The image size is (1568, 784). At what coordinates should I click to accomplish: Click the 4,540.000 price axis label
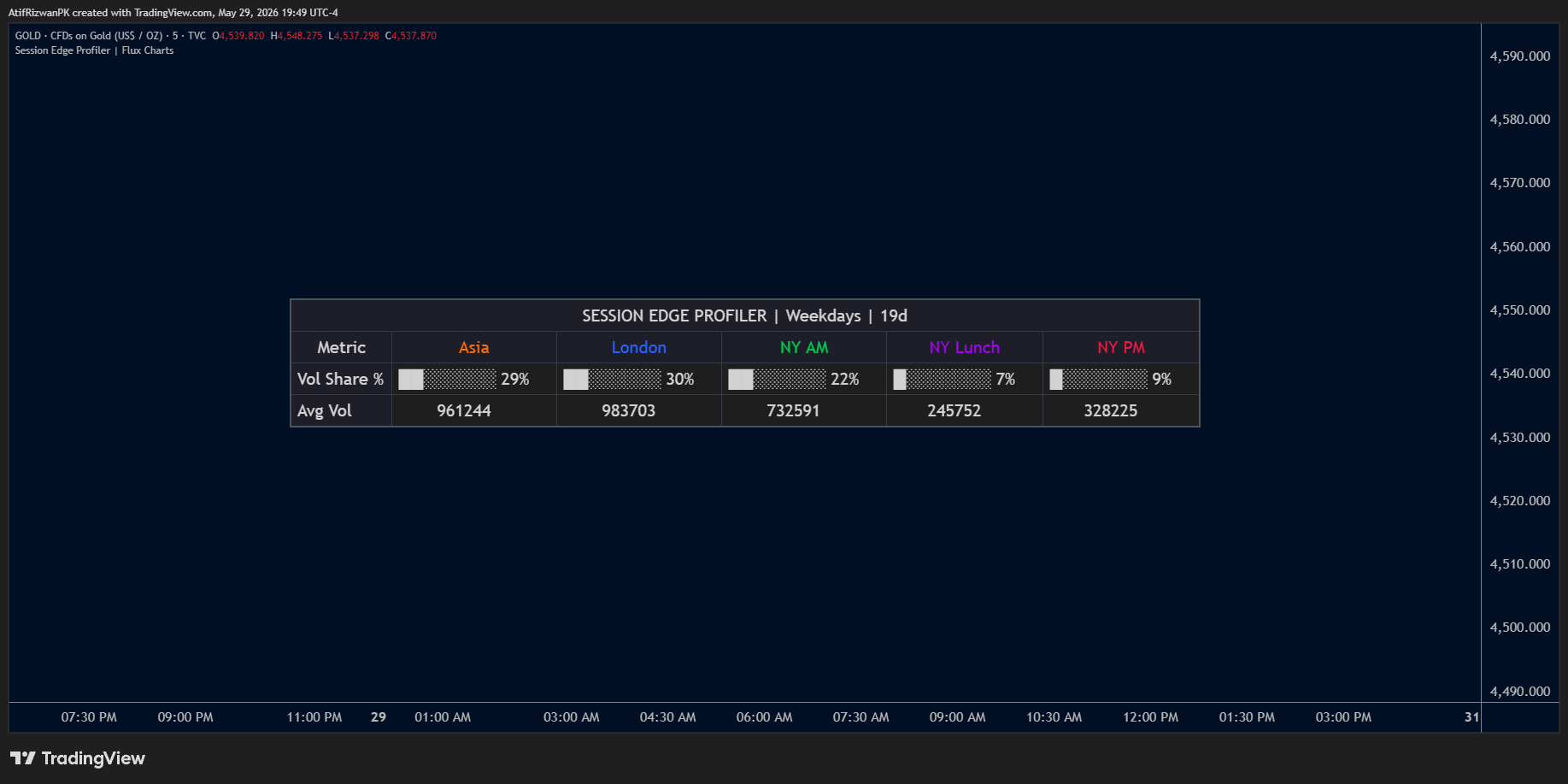point(1519,374)
